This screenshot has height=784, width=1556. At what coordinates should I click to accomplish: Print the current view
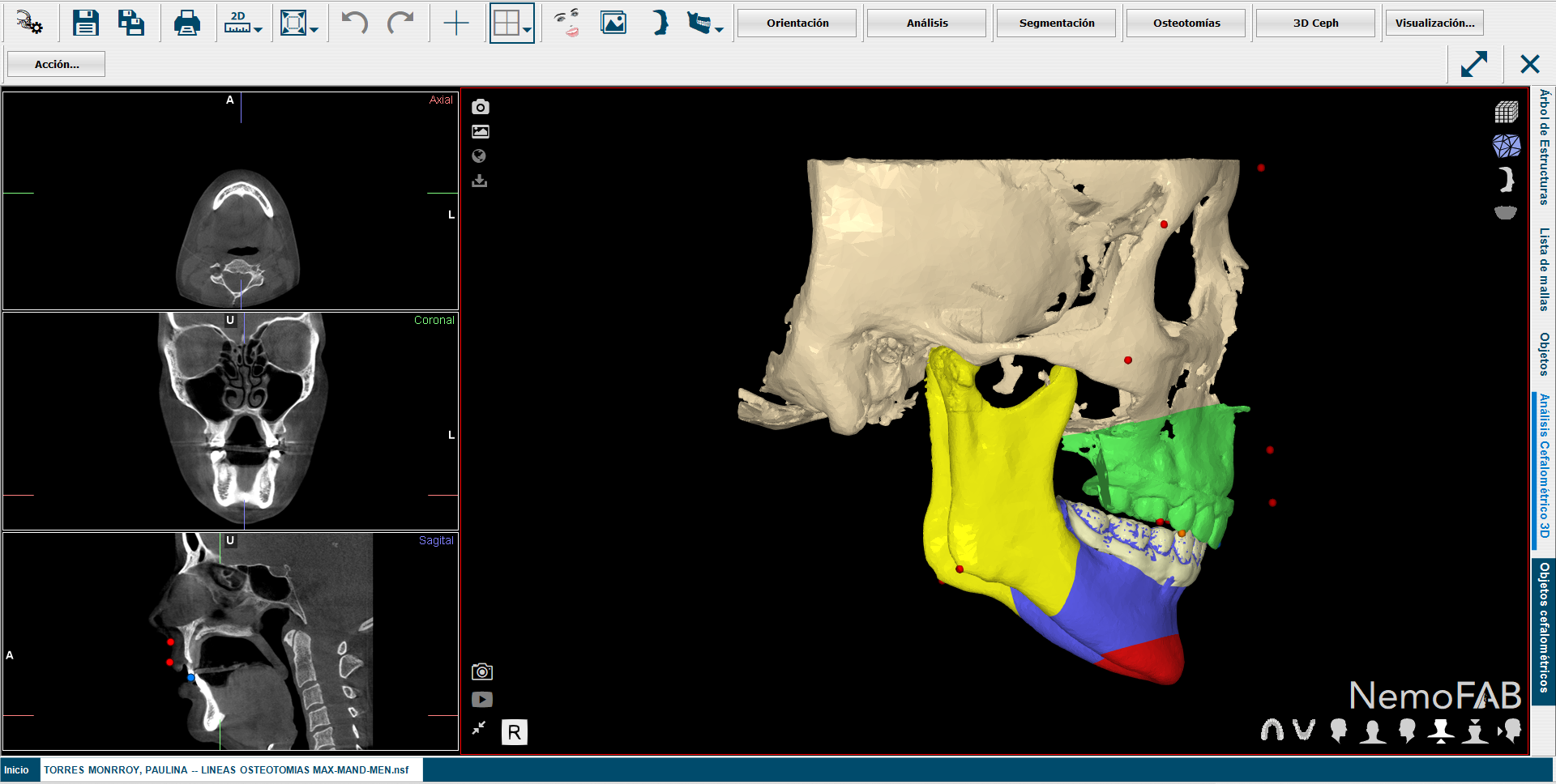[187, 23]
